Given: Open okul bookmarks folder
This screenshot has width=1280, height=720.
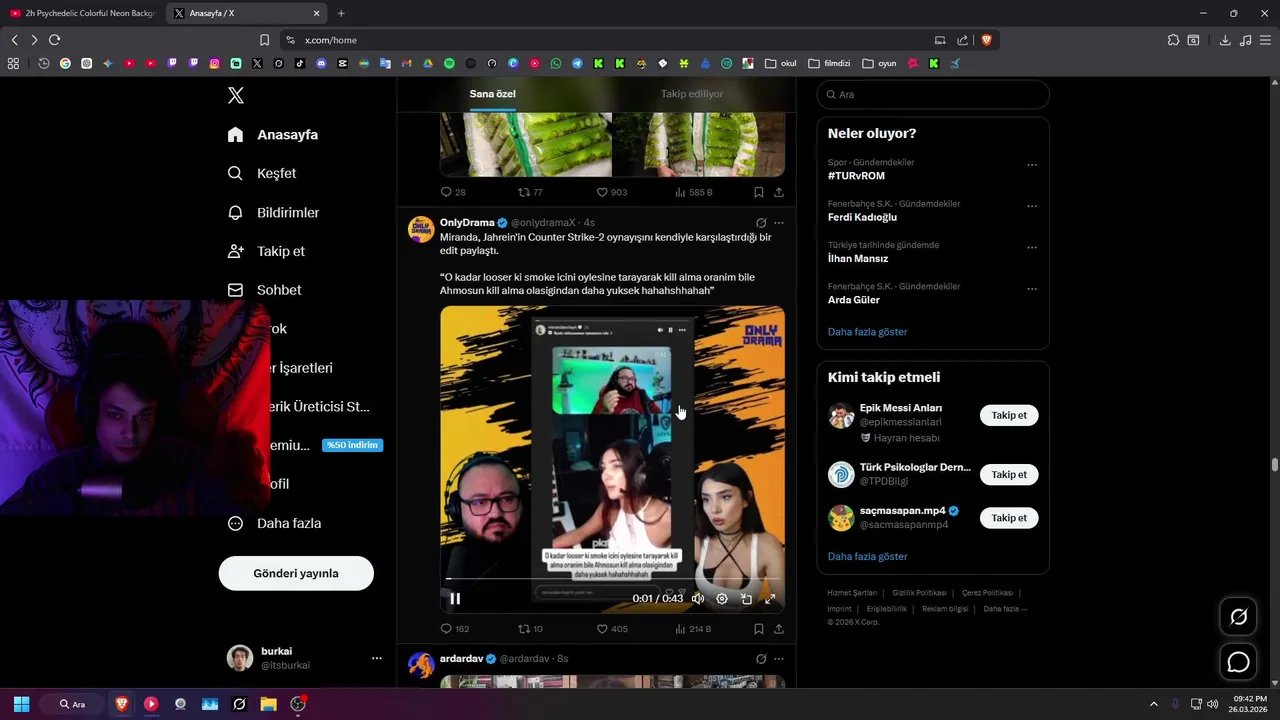Looking at the screenshot, I should point(781,63).
